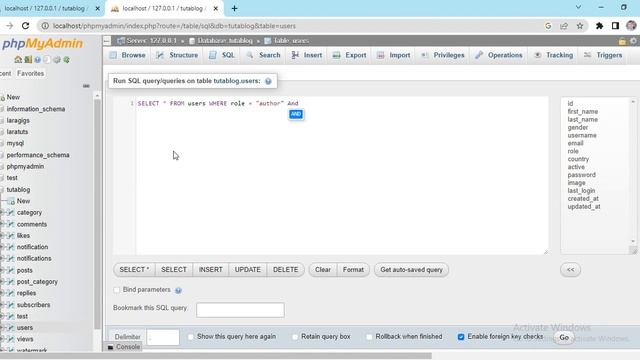Viewport: 640px width, 360px height.
Task: Tick 'Show this query here again'
Action: click(191, 337)
